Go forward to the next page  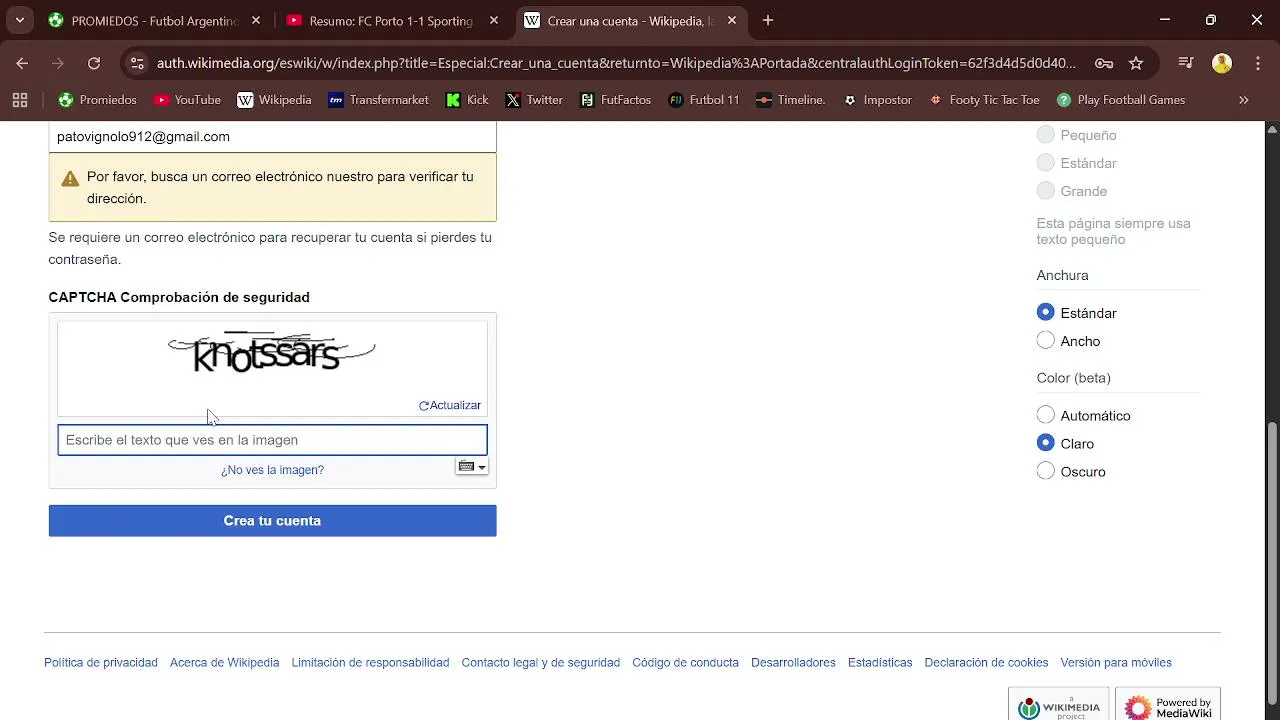[x=58, y=63]
